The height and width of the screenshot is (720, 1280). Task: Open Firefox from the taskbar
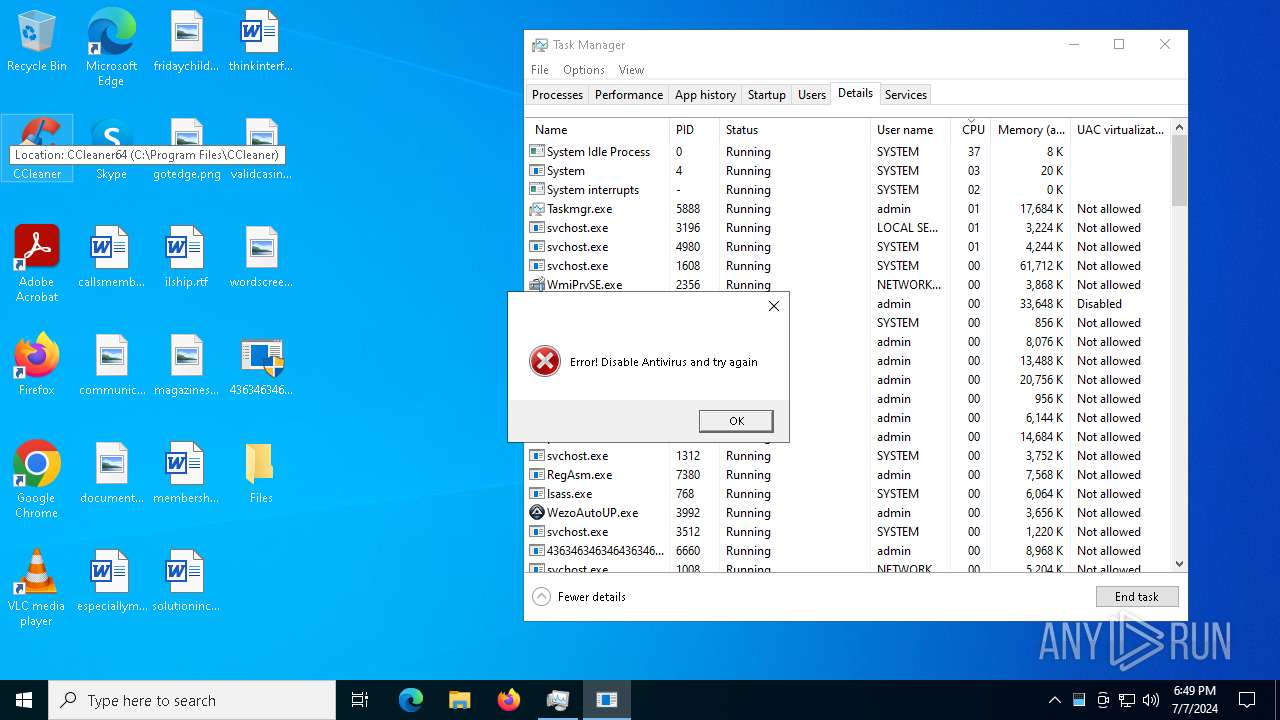tap(509, 700)
